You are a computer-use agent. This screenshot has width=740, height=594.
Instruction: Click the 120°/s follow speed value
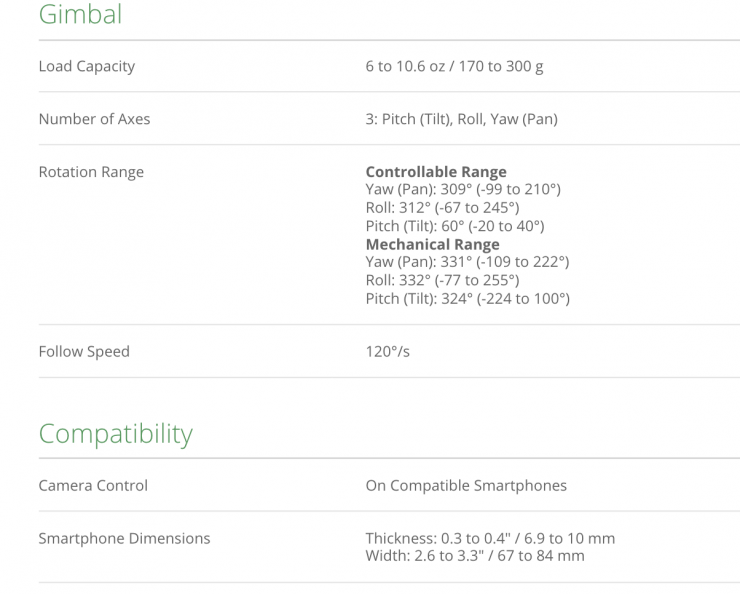click(x=388, y=352)
